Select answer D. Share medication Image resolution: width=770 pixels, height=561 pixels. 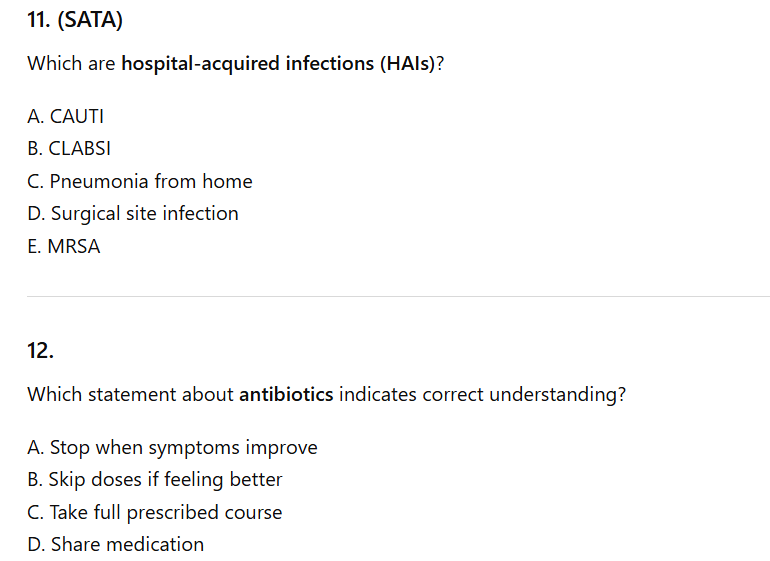click(x=116, y=544)
